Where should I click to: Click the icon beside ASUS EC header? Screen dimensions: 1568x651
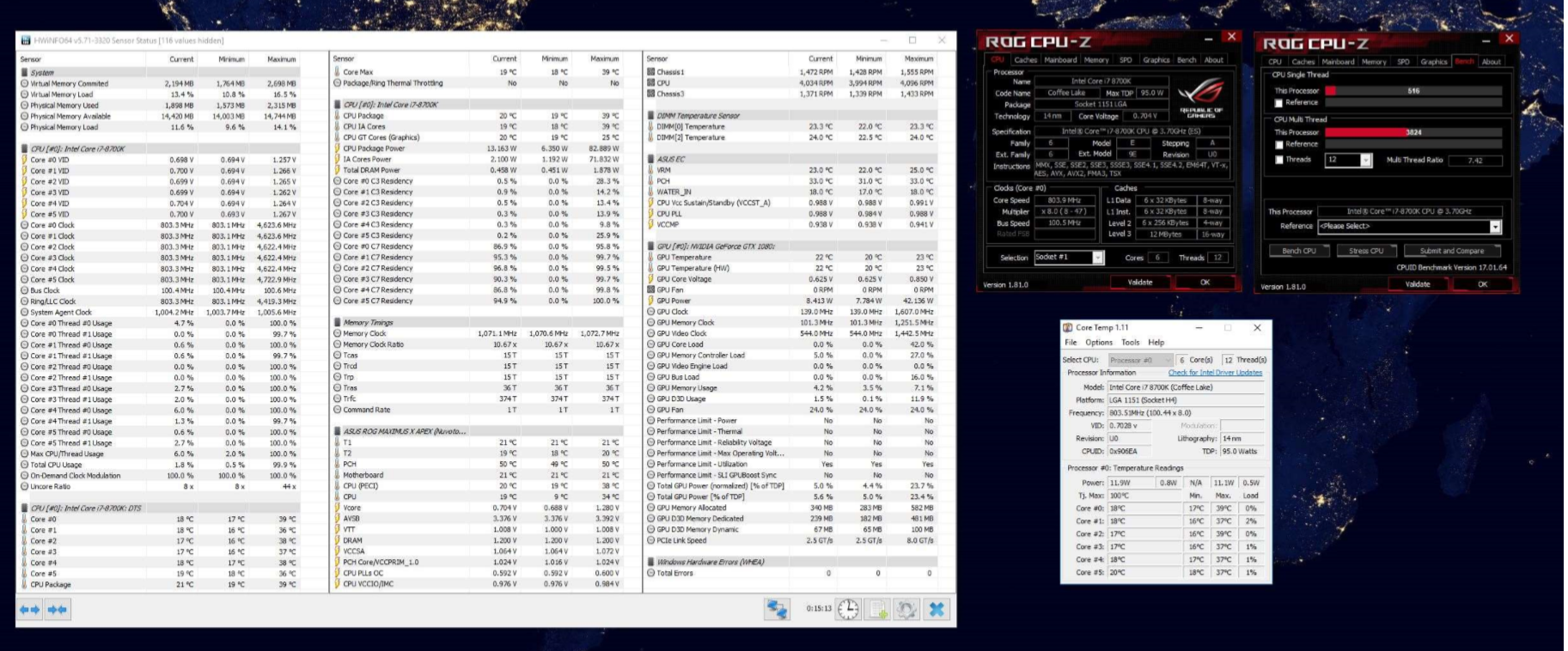(651, 159)
